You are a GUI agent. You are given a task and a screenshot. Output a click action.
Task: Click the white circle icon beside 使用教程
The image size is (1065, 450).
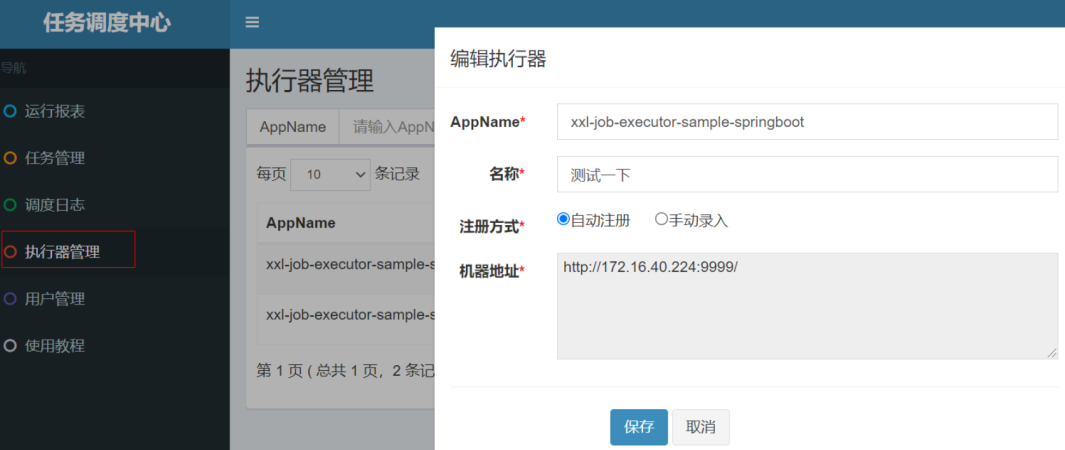(10, 346)
